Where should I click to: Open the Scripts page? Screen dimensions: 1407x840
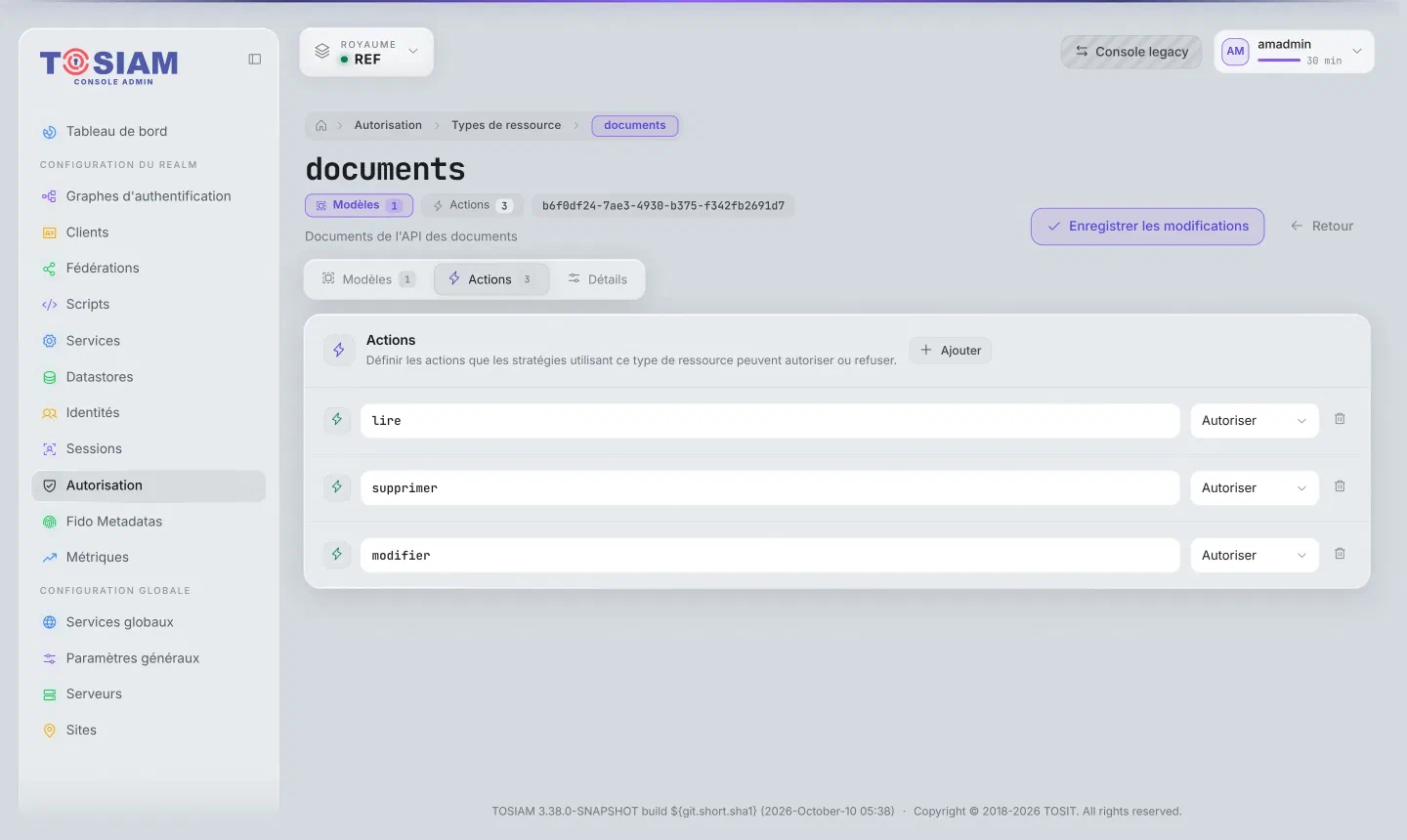click(149, 305)
